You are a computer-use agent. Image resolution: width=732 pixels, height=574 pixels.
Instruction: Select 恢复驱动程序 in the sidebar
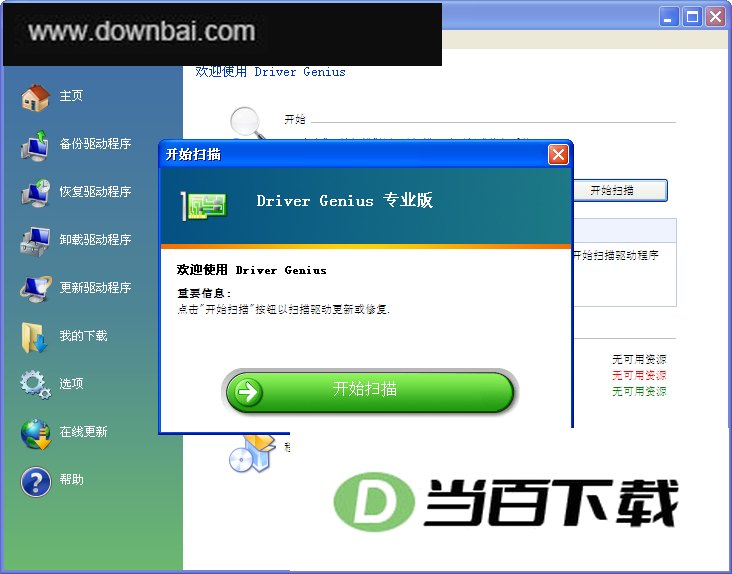(x=95, y=192)
